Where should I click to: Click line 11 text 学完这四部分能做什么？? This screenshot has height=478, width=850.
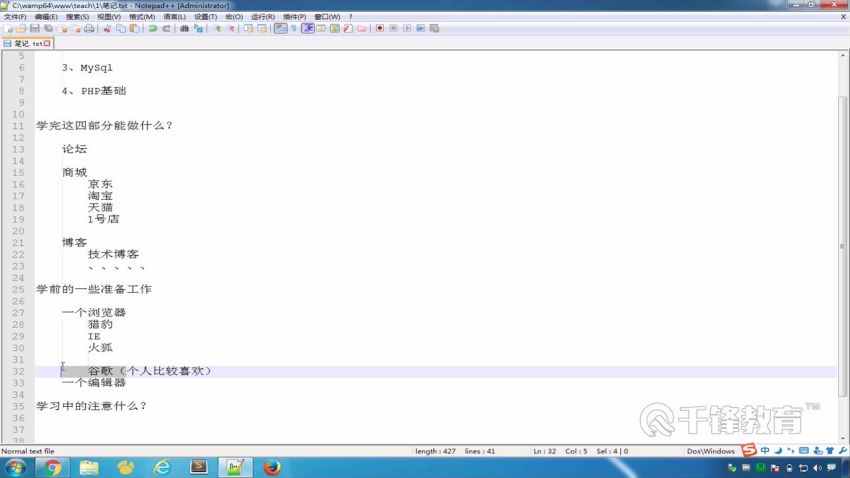(x=104, y=126)
